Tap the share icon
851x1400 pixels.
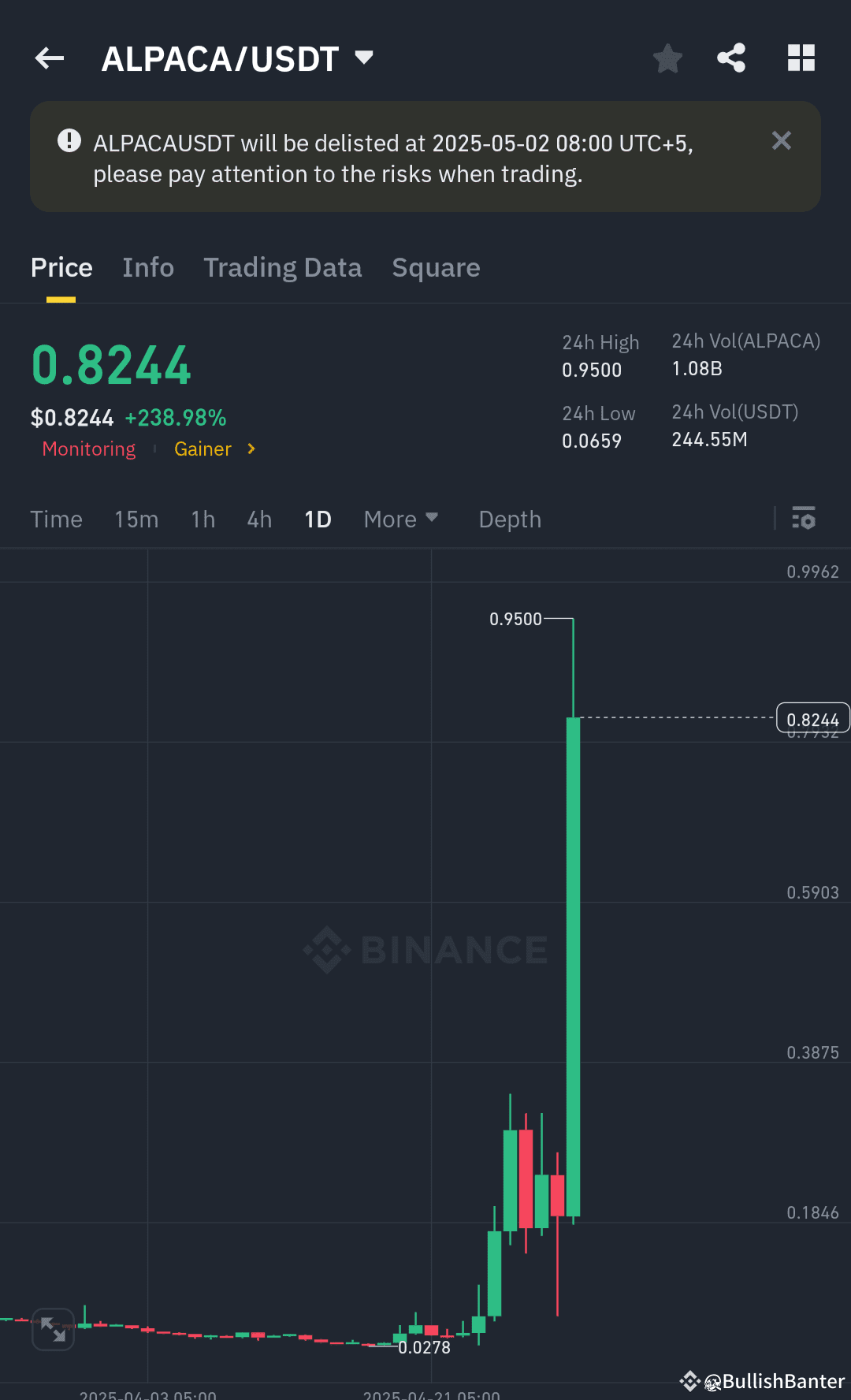(731, 58)
